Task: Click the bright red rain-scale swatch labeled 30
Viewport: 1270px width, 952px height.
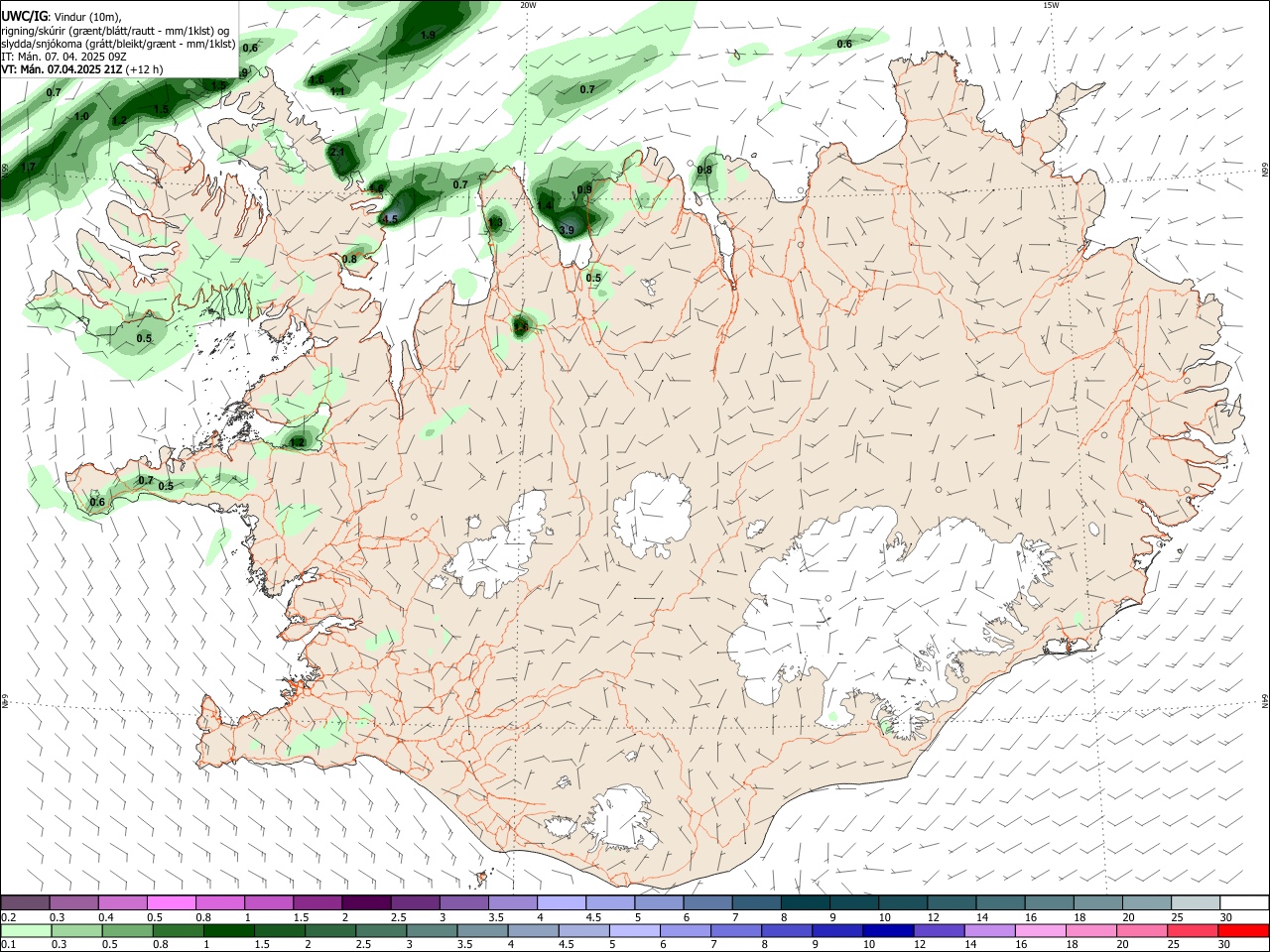Action: (x=1243, y=931)
